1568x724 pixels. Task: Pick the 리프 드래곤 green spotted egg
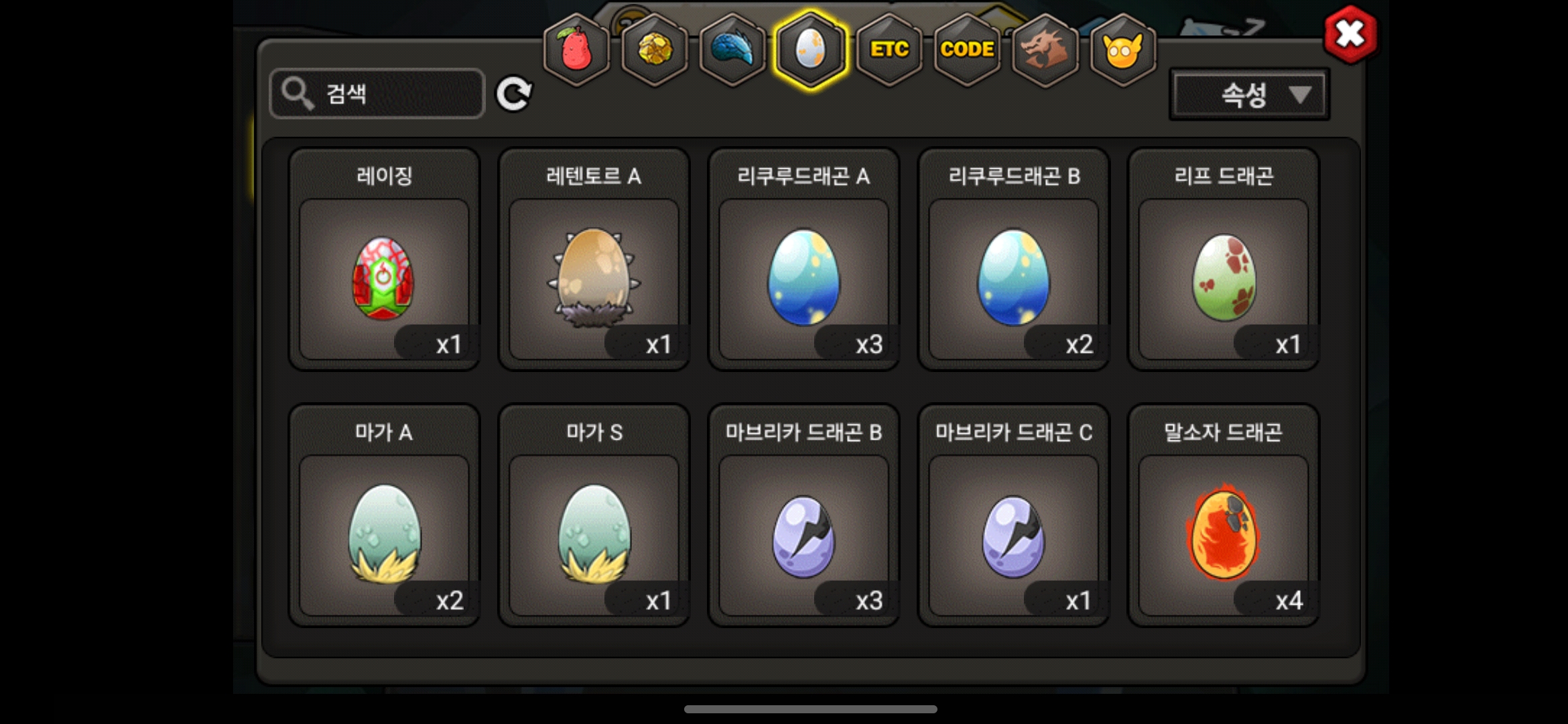coord(1224,259)
